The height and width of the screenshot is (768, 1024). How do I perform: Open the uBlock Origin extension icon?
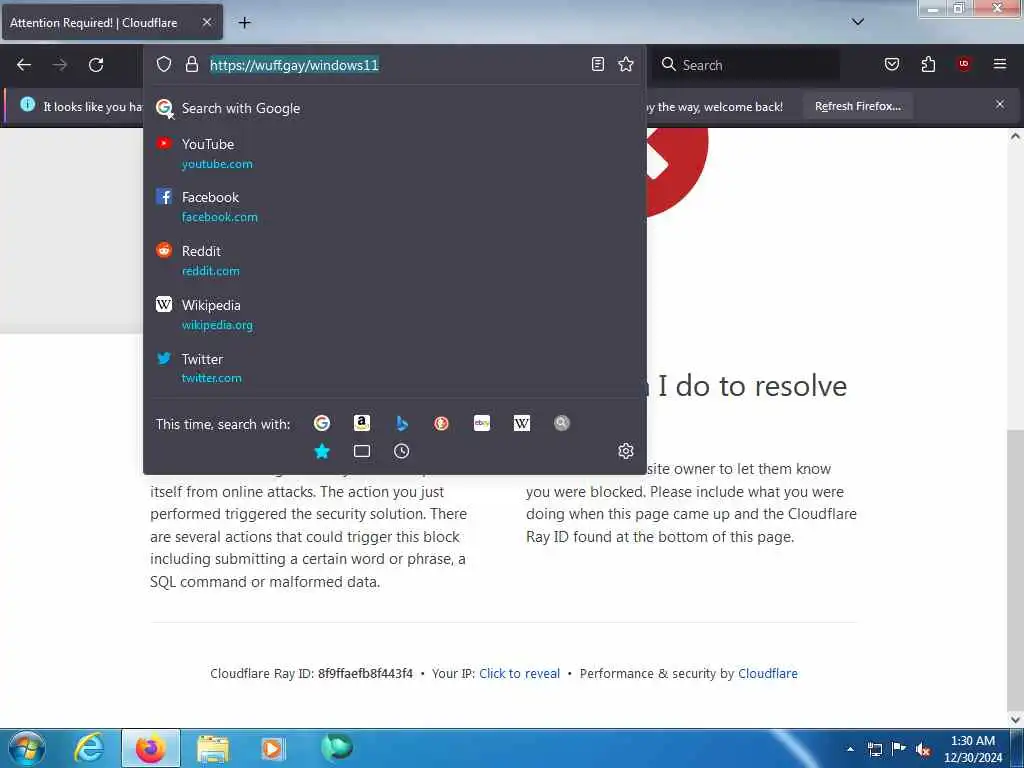point(964,64)
